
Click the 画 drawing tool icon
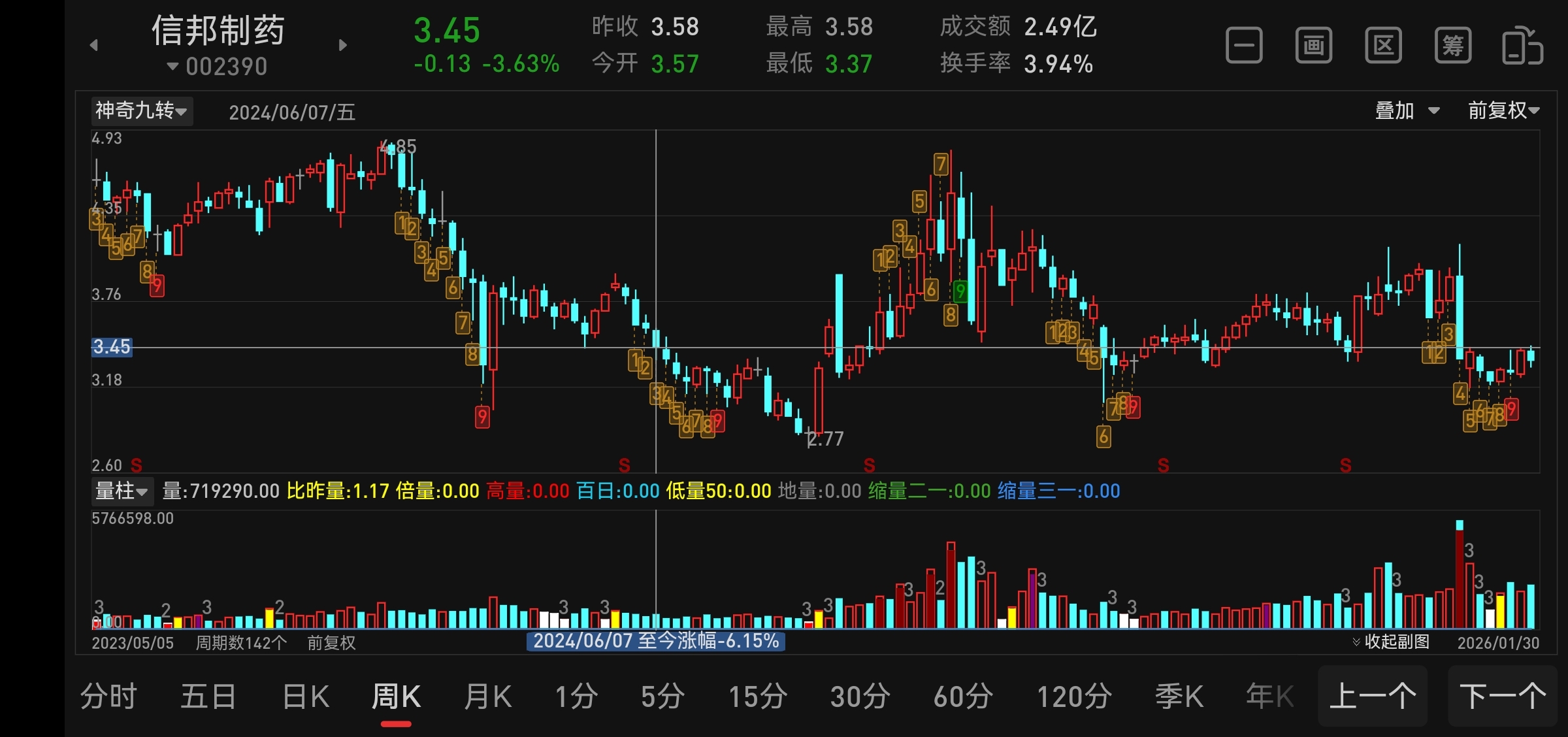[1314, 46]
